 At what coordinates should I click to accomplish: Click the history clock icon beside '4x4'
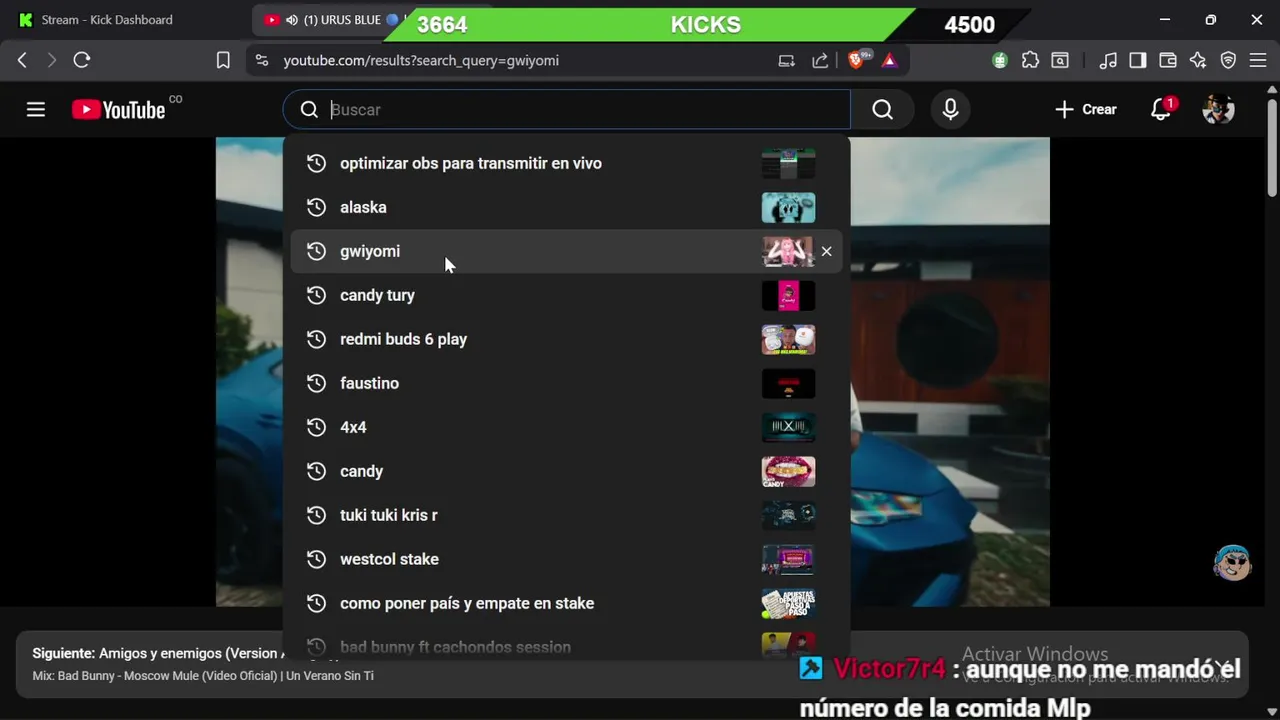pyautogui.click(x=316, y=427)
